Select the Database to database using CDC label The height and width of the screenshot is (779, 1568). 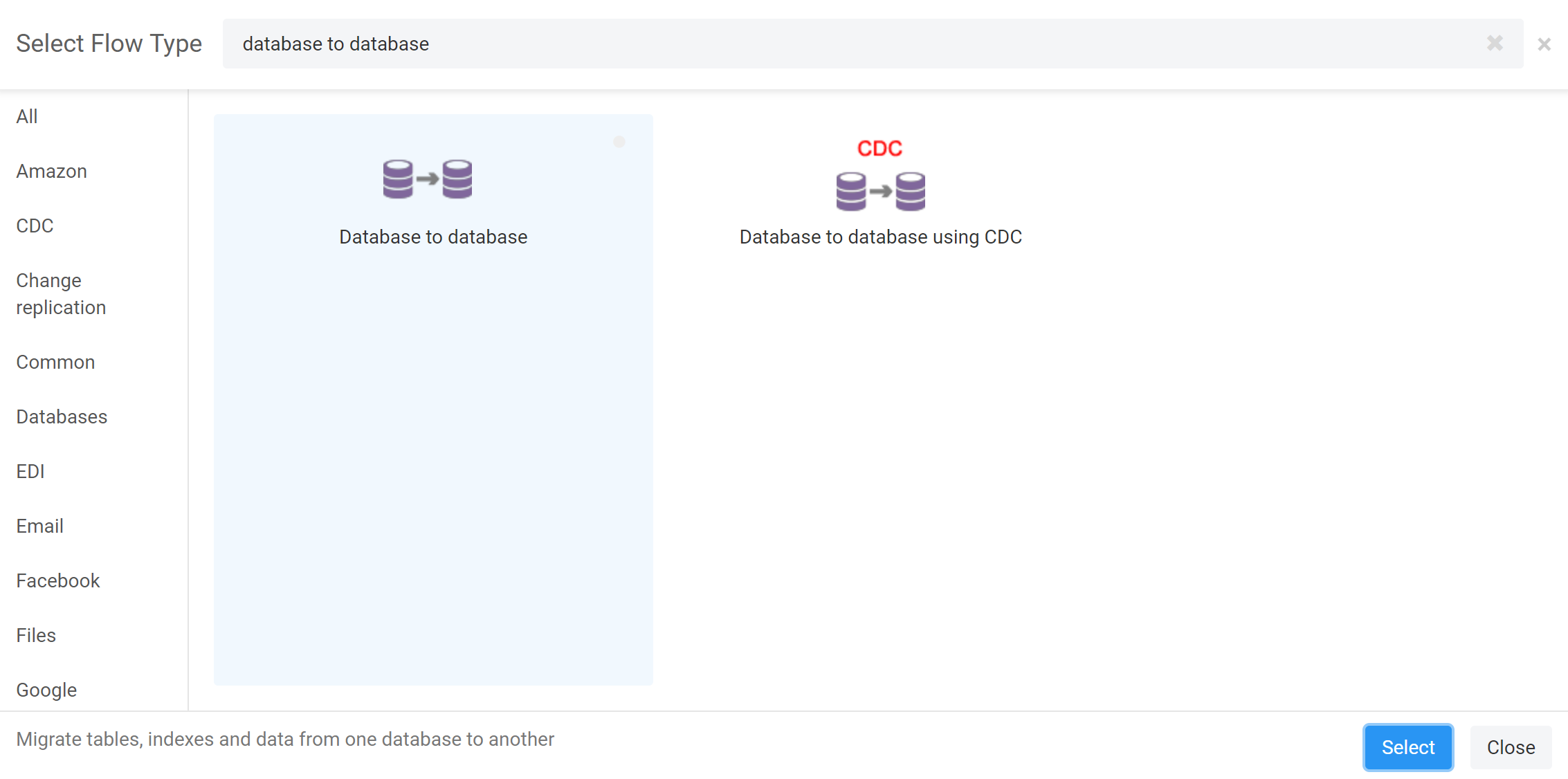880,237
